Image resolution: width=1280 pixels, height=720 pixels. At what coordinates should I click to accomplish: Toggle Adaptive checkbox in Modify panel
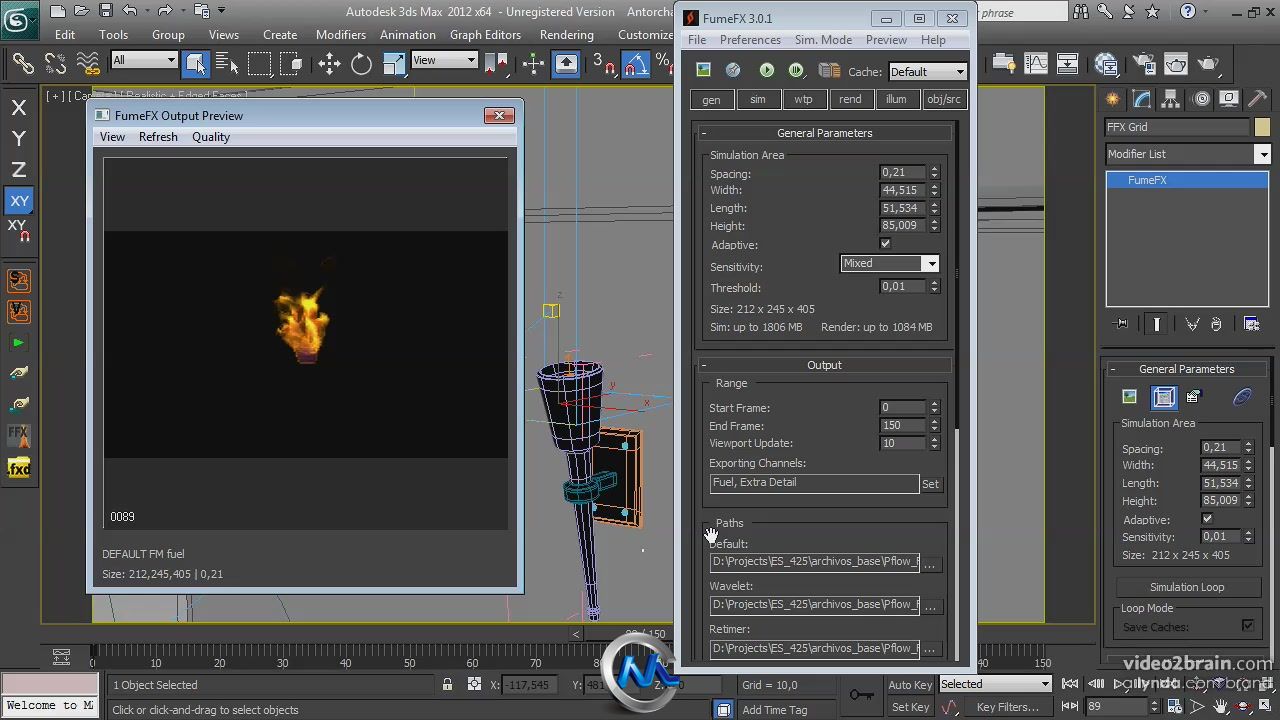(x=1207, y=519)
